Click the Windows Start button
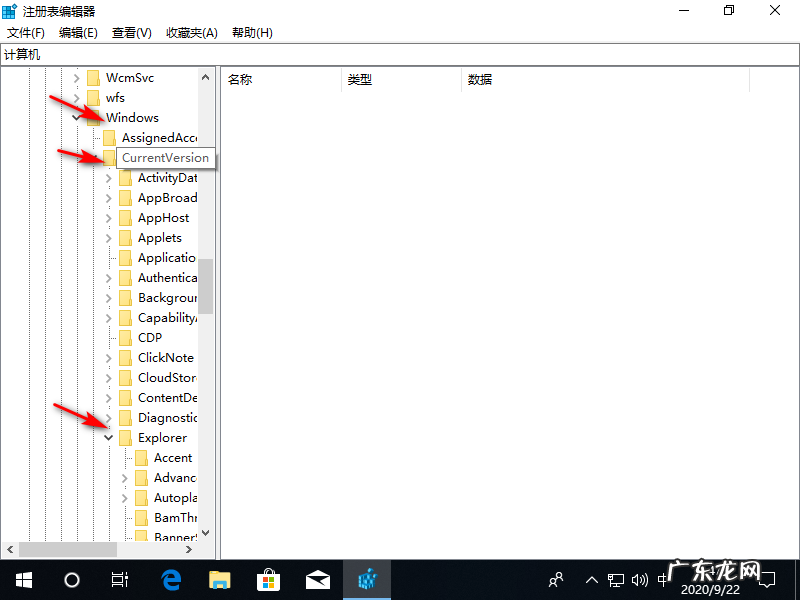 point(23,580)
